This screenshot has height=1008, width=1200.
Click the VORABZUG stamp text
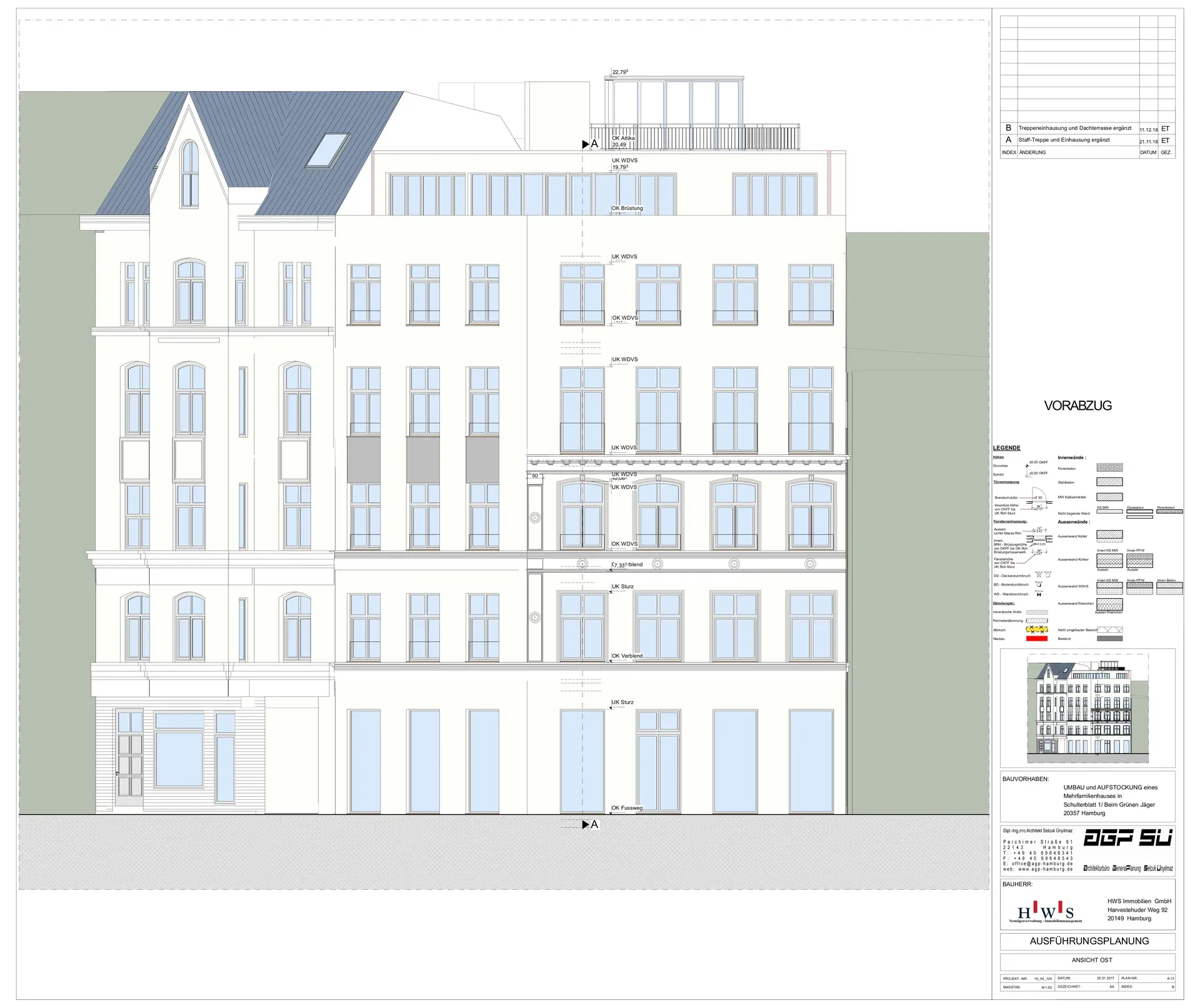click(x=1077, y=406)
